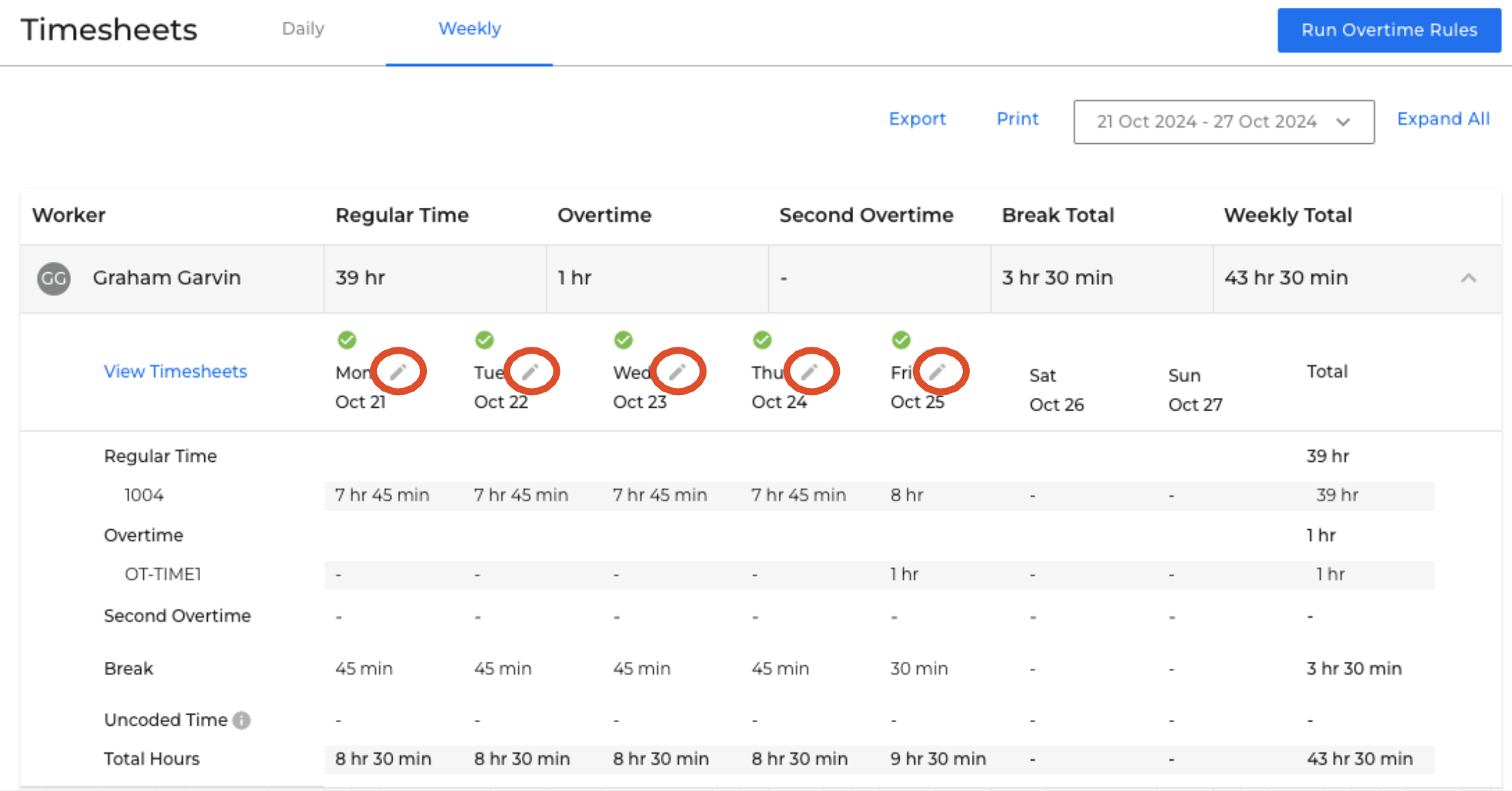The height and width of the screenshot is (791, 1512).
Task: Click the Run Overtime Rules button
Action: [1389, 30]
